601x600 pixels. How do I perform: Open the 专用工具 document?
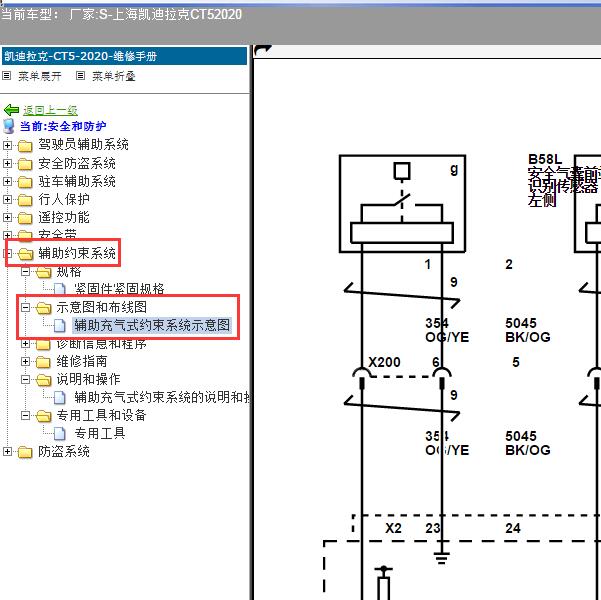point(100,433)
